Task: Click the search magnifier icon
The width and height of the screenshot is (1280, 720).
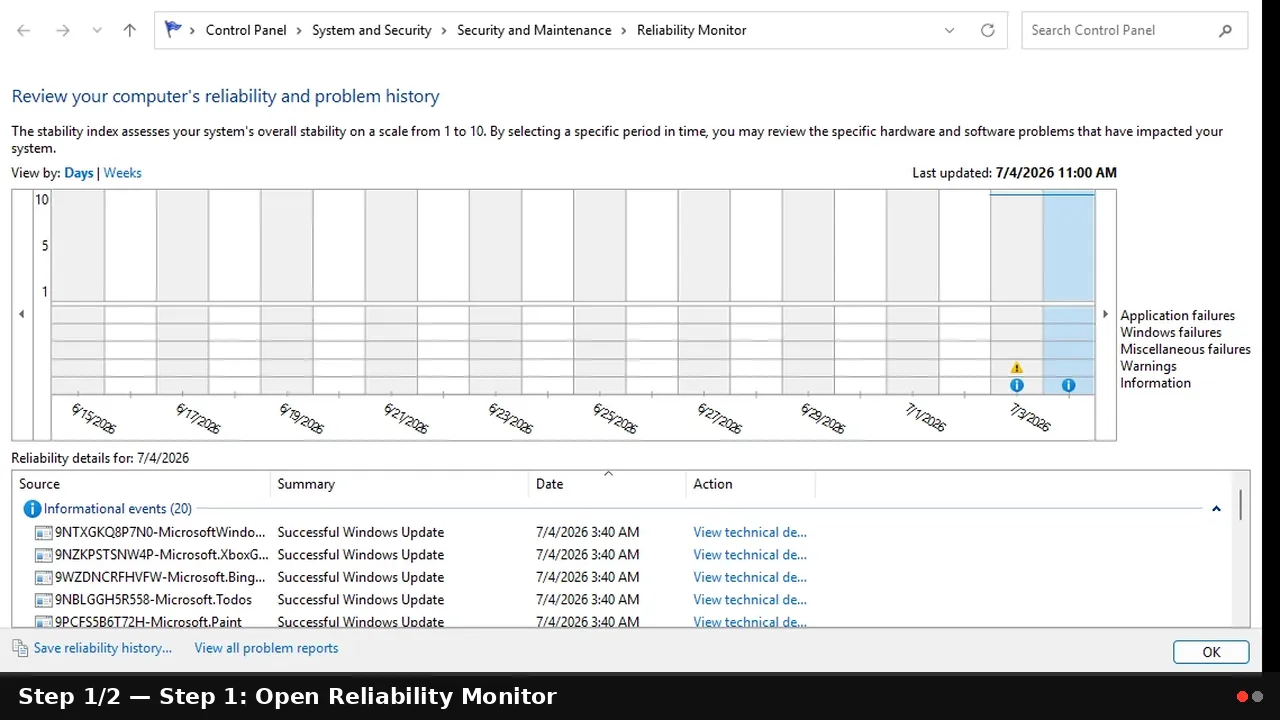Action: 1226,30
